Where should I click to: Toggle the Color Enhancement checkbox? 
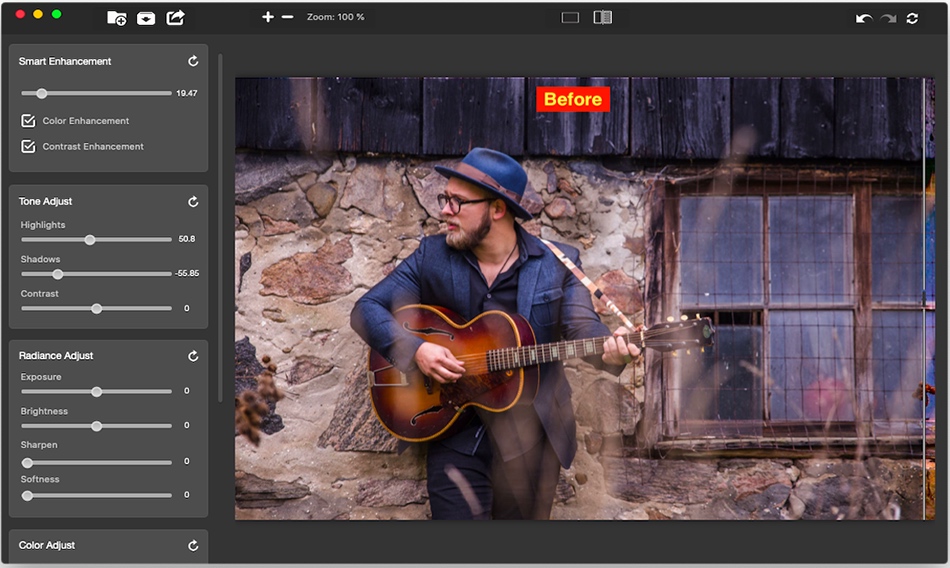point(28,121)
